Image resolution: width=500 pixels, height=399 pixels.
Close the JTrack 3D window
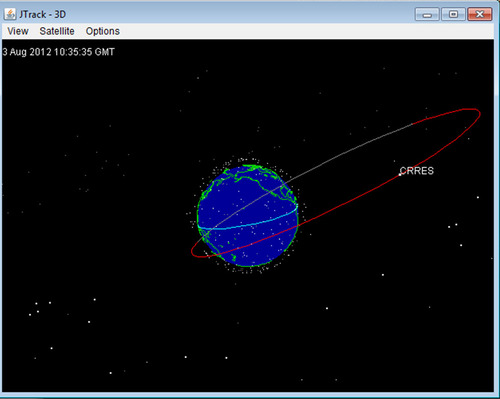pyautogui.click(x=480, y=15)
